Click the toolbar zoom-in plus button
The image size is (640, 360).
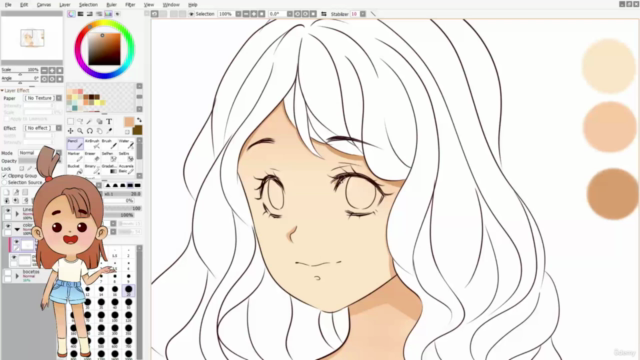(x=254, y=14)
